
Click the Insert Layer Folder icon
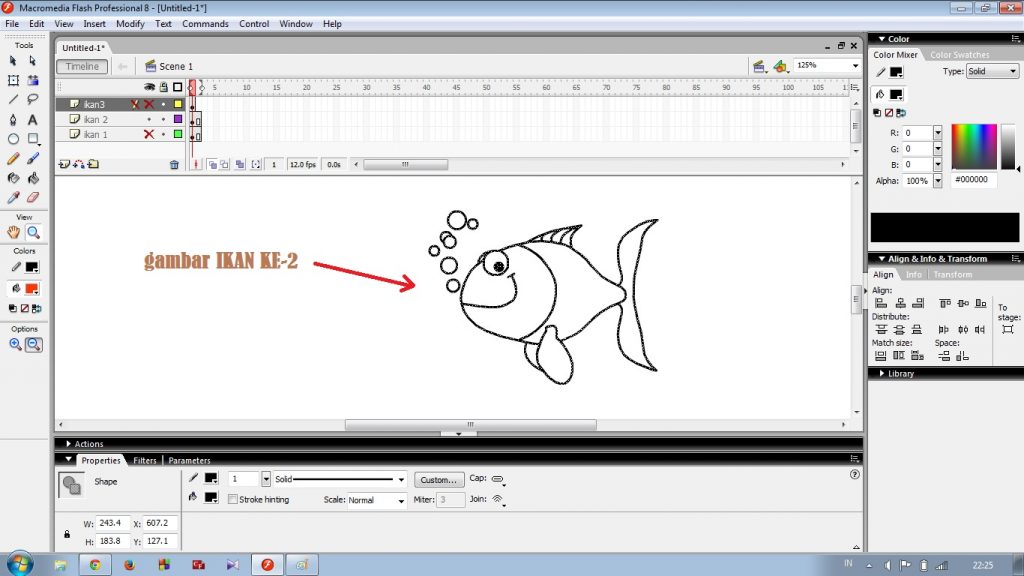pos(93,165)
